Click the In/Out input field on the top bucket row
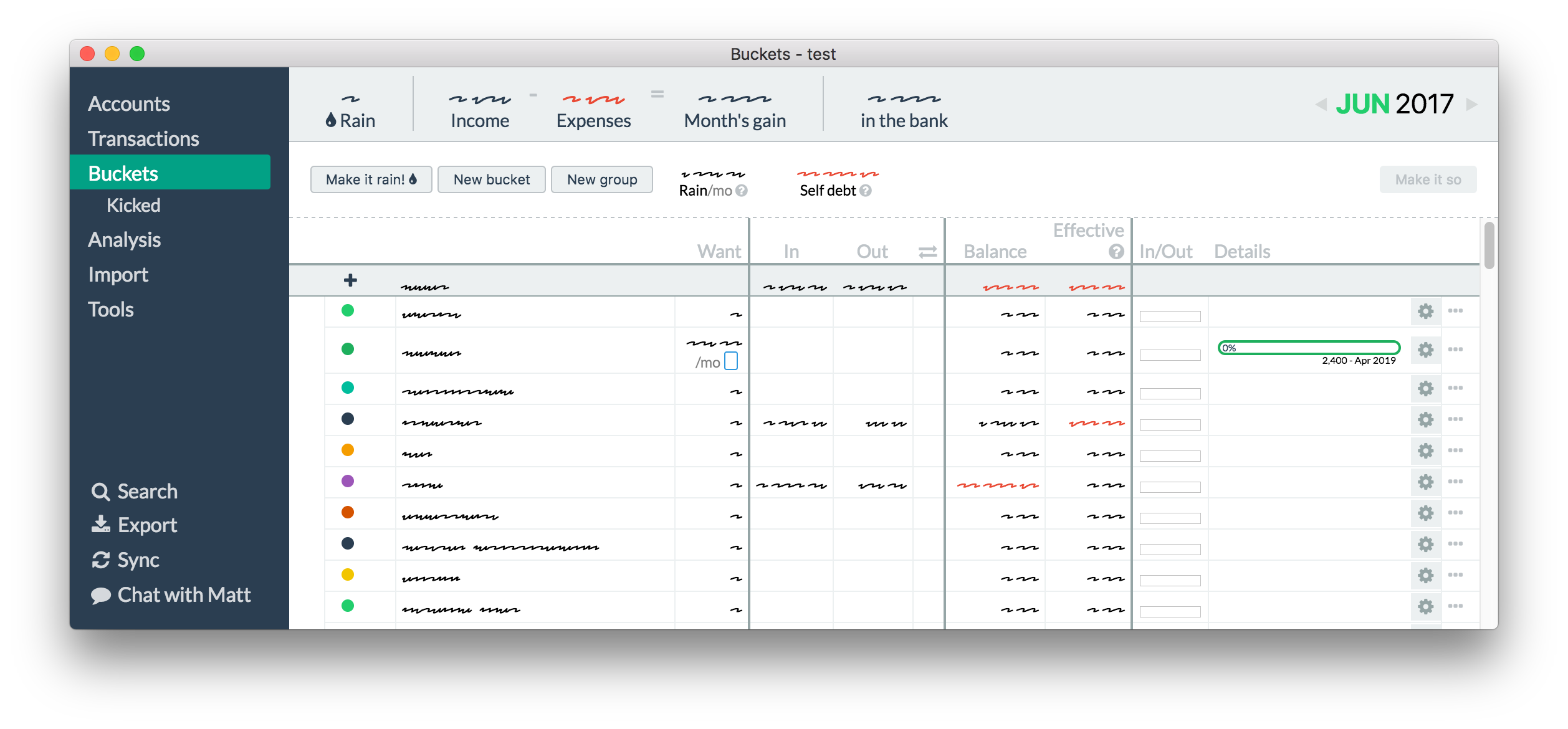This screenshot has width=1568, height=729. tap(1169, 316)
